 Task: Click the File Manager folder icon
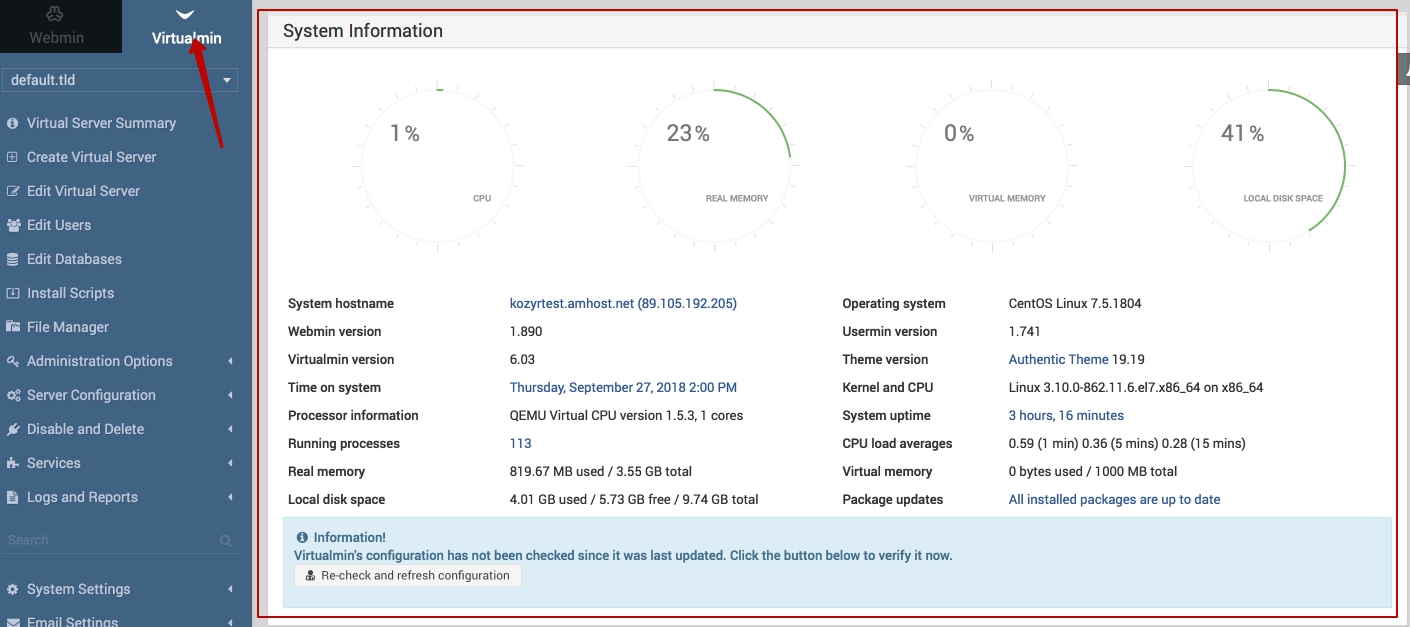[x=13, y=328]
